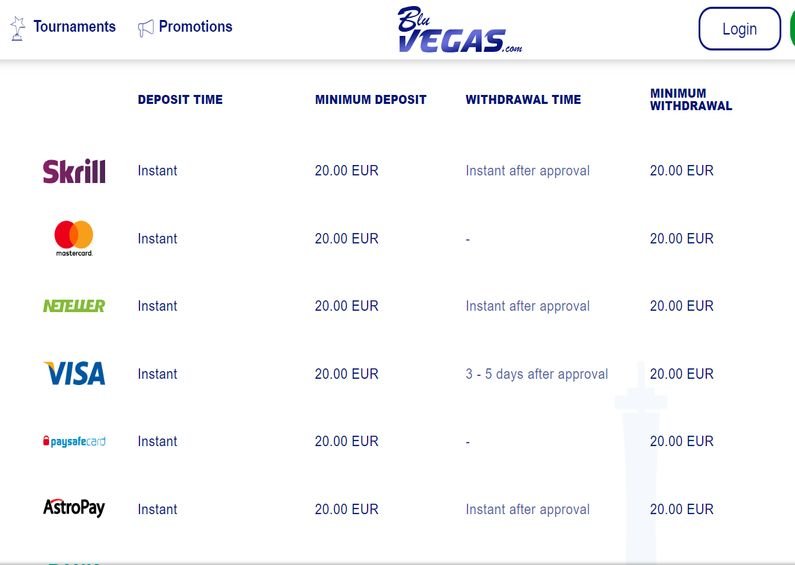Click the Login button
This screenshot has width=795, height=565.
[739, 29]
